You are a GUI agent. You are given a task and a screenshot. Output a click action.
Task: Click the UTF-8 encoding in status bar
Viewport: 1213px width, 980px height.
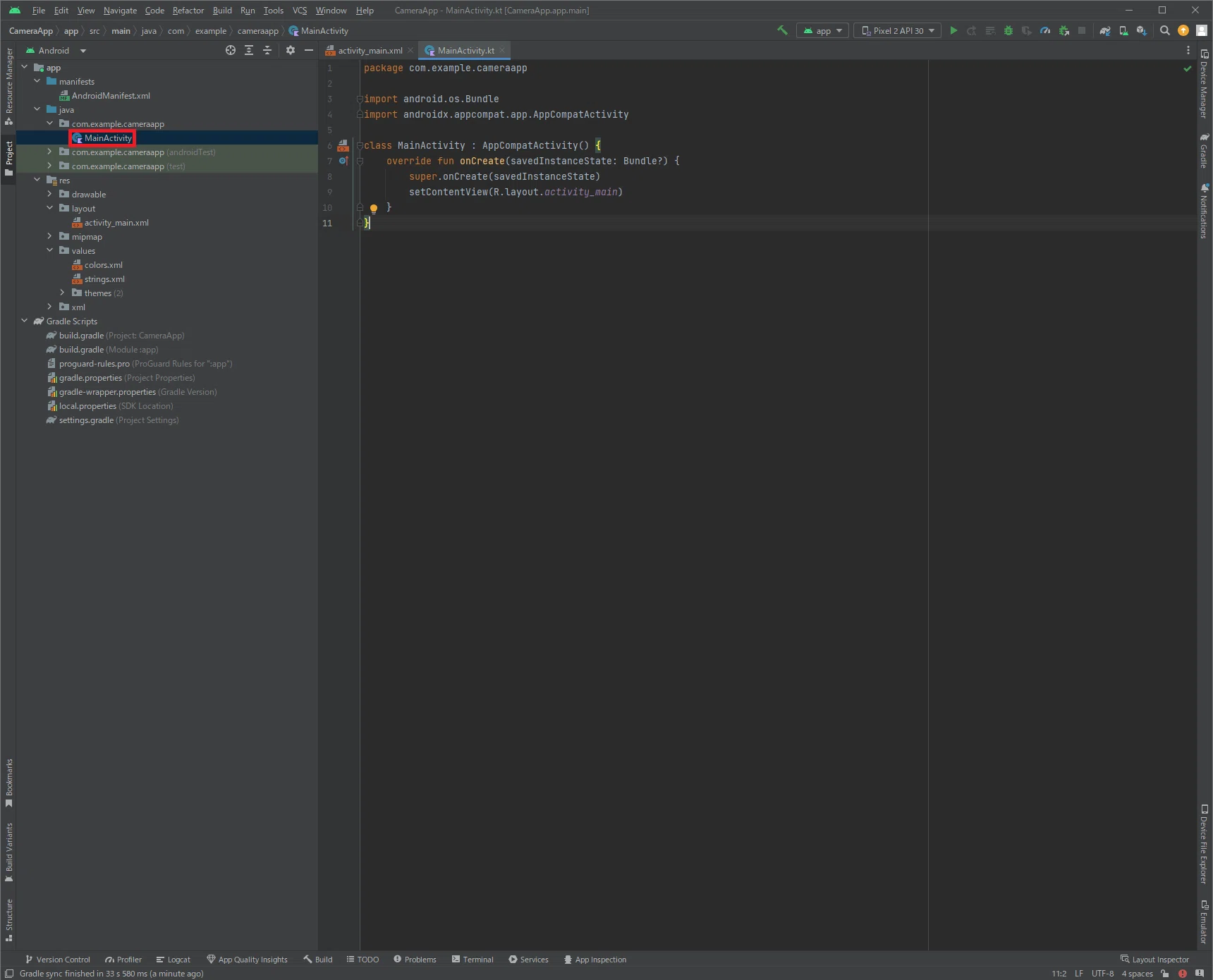point(1102,974)
